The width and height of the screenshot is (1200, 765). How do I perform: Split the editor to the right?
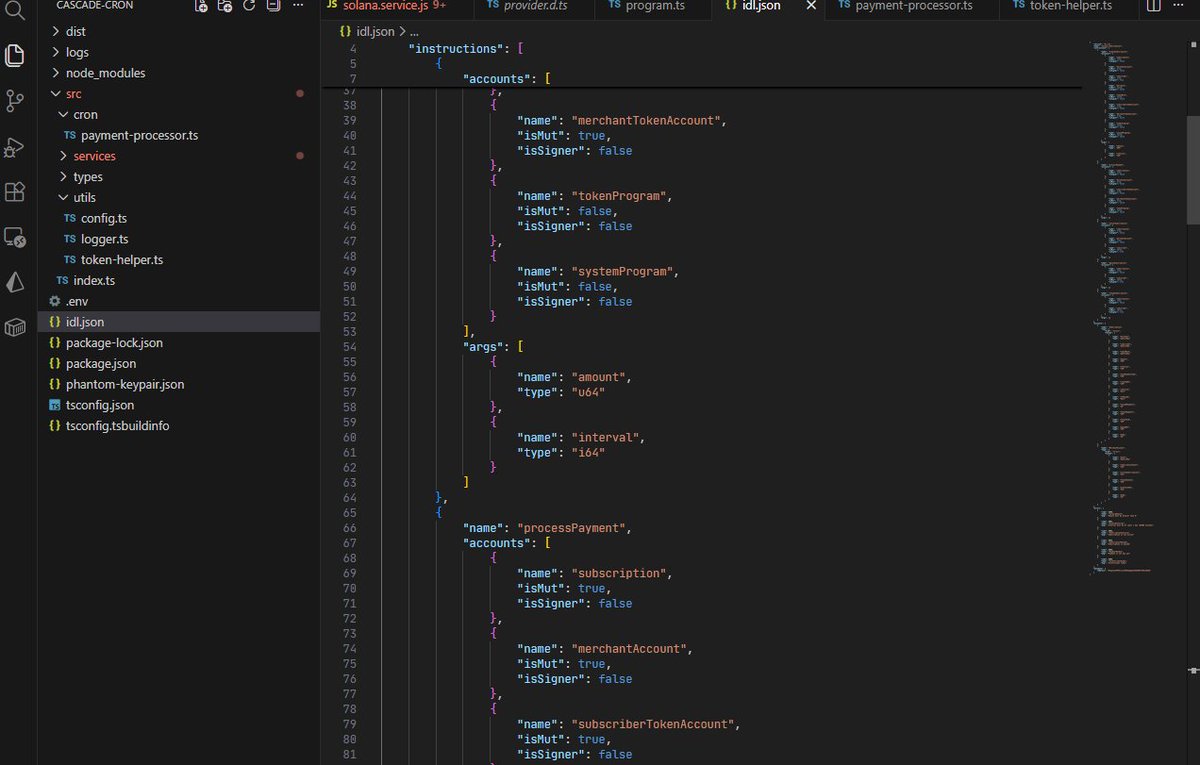coord(1153,6)
